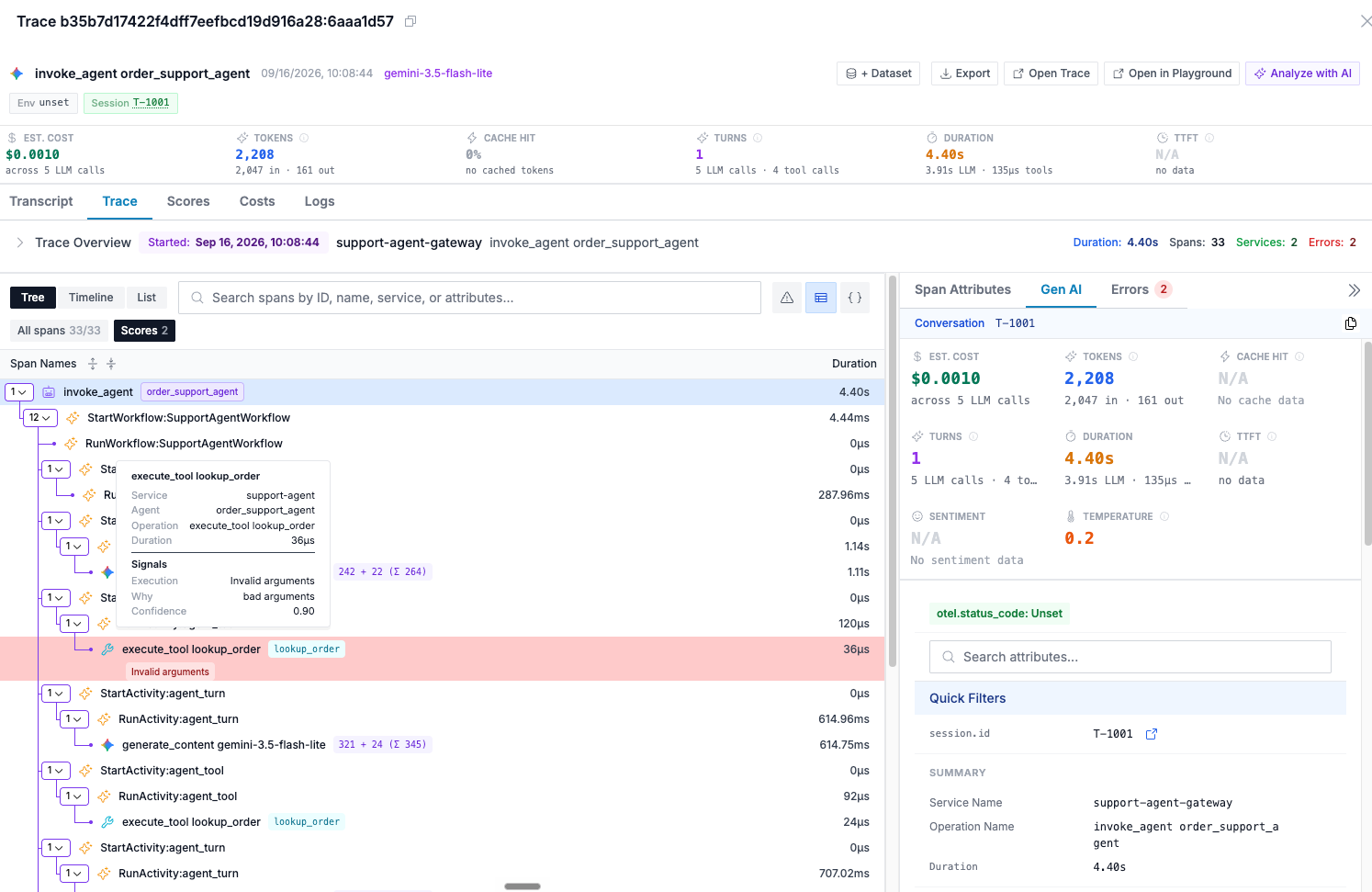Select the Timeline view toggle
Screen dimensions: 1372x892
(x=91, y=298)
